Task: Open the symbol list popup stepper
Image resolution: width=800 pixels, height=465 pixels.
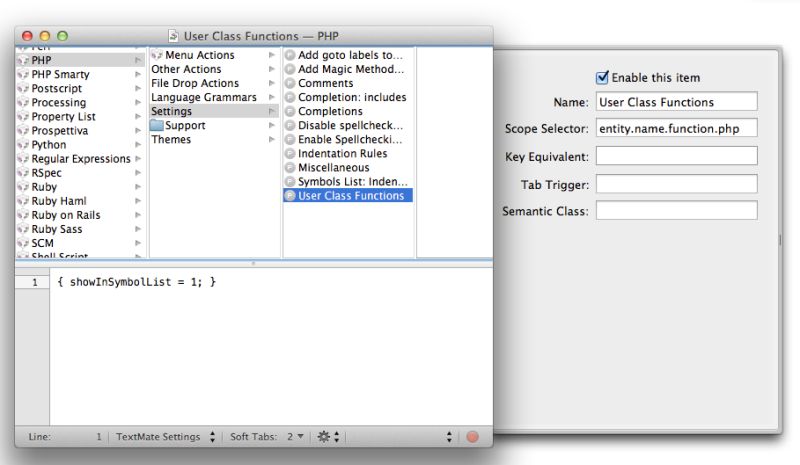Action: [449, 437]
